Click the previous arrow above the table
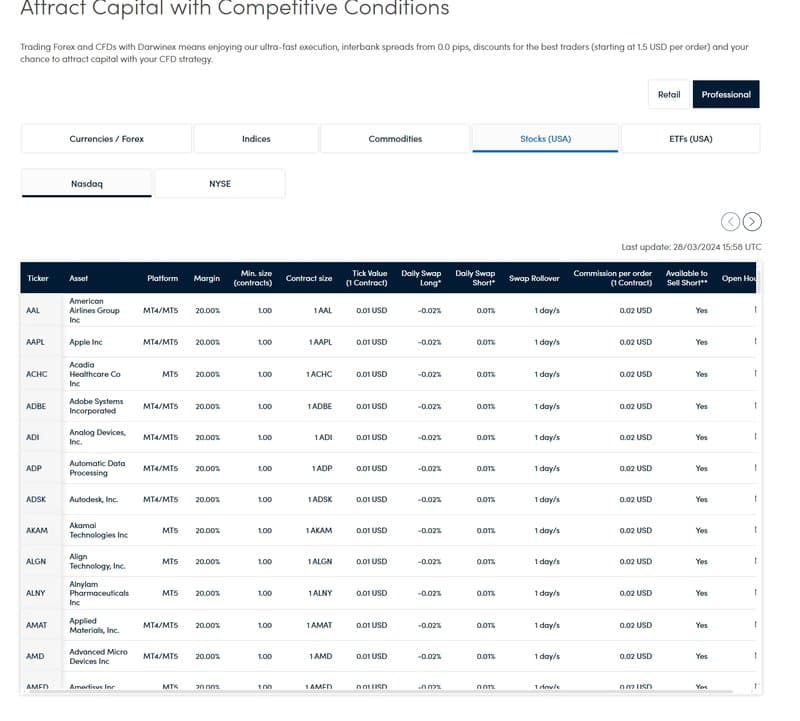This screenshot has height=721, width=800. point(731,222)
